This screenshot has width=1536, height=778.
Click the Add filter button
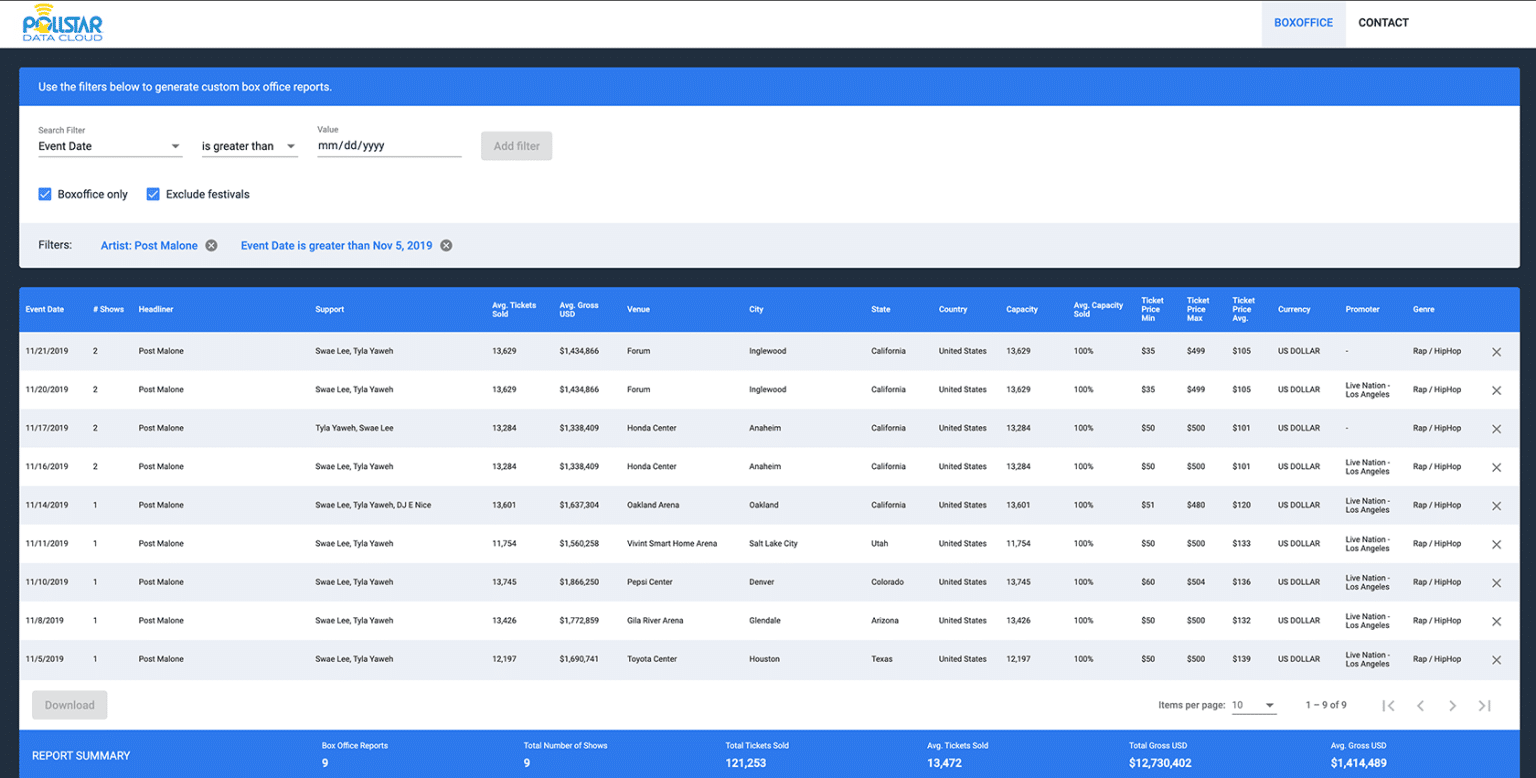(x=516, y=146)
